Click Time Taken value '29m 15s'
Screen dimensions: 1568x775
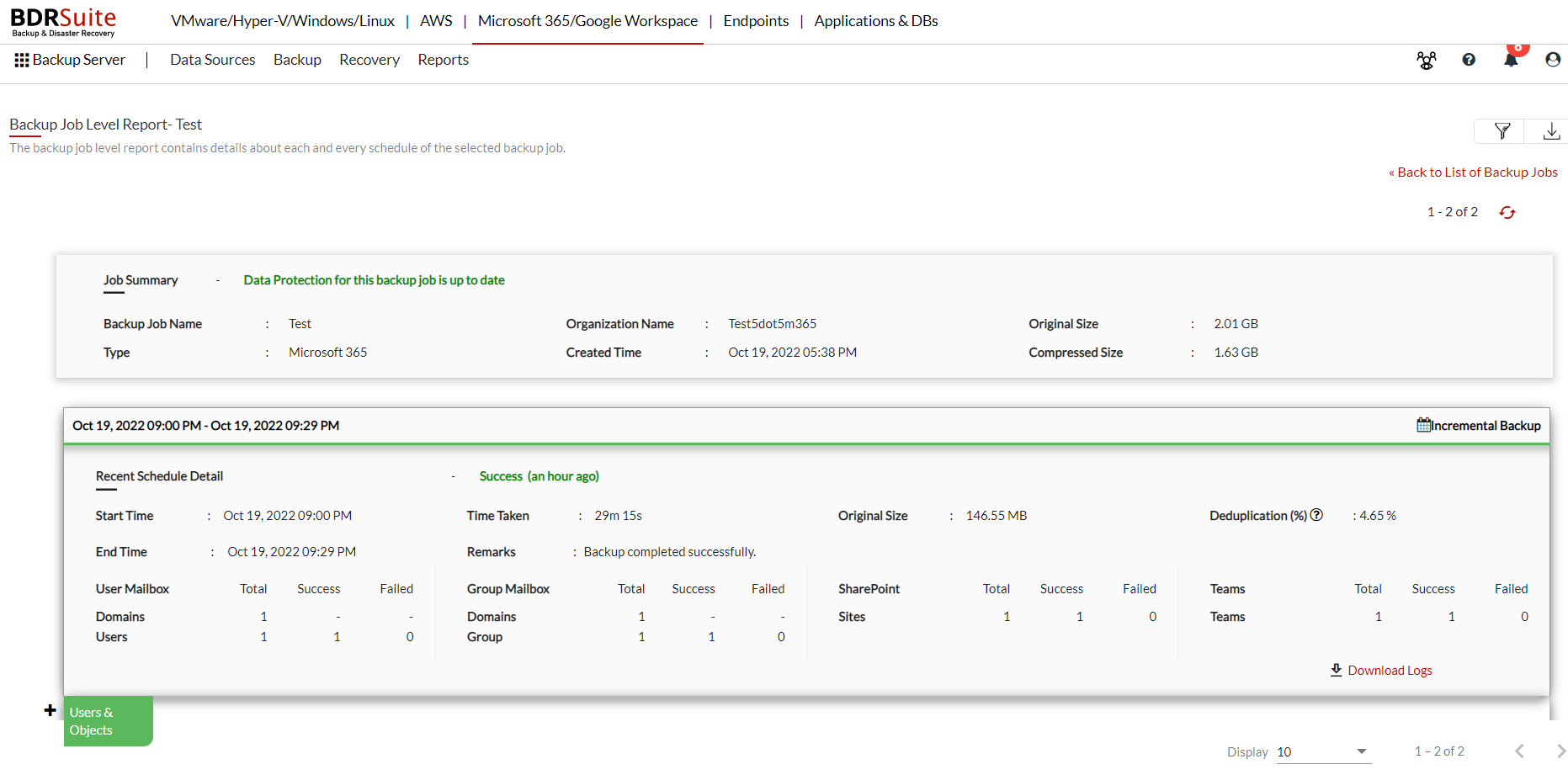pyautogui.click(x=619, y=516)
